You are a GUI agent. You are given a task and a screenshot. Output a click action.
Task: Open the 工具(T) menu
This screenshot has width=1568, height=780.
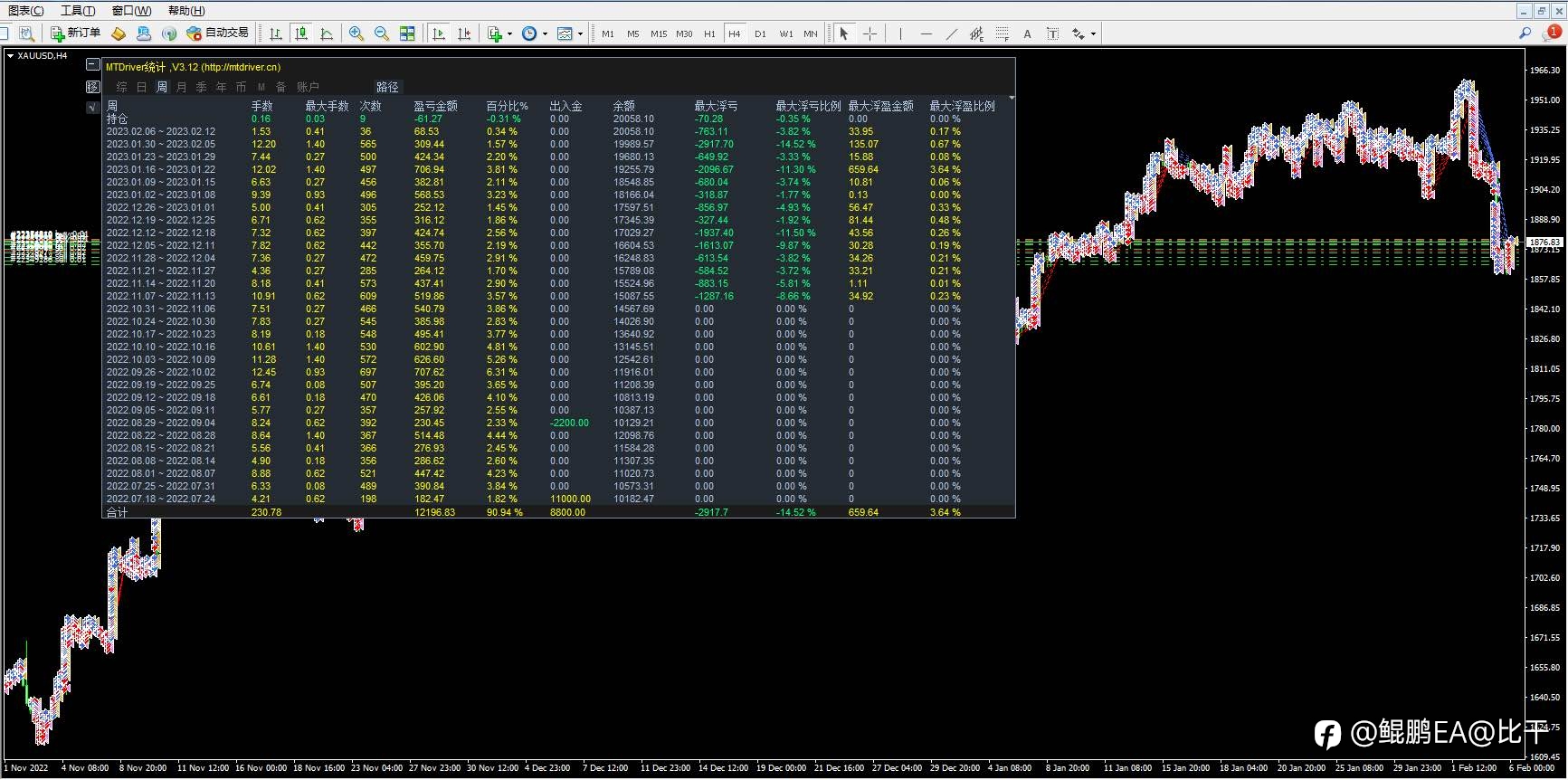click(x=78, y=11)
